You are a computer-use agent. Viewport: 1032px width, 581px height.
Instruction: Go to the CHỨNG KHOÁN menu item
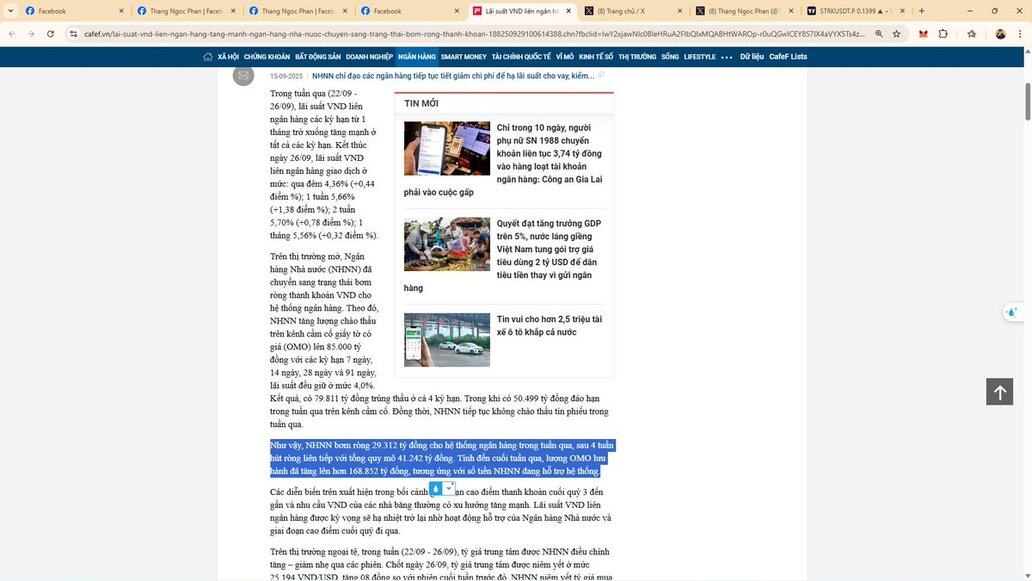click(x=266, y=57)
